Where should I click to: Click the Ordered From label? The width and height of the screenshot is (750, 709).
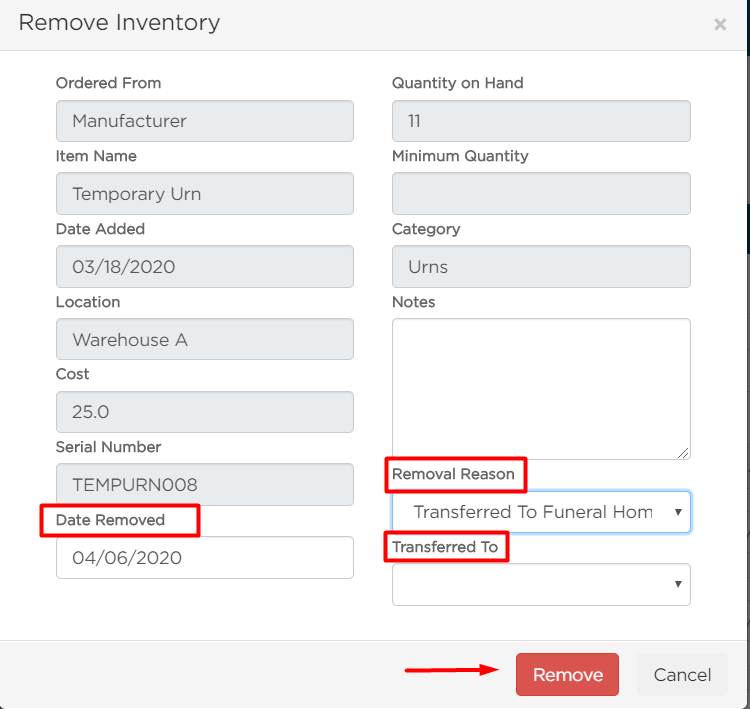[x=108, y=83]
